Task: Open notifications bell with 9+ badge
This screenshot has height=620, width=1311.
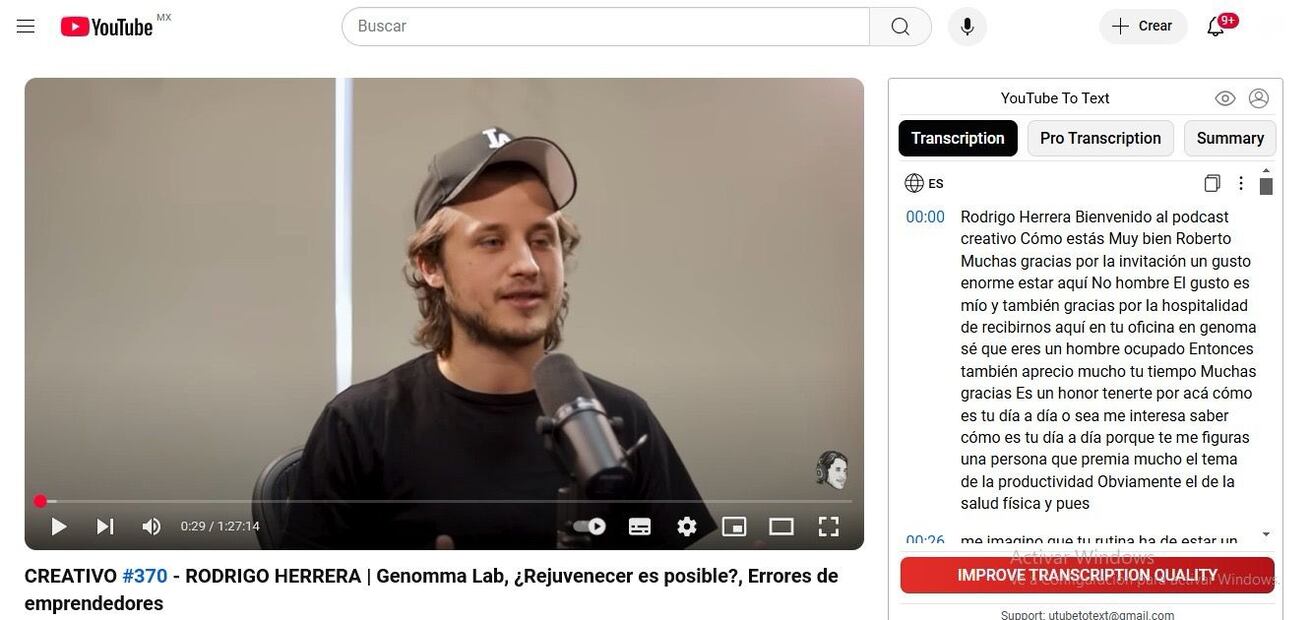Action: [1217, 26]
